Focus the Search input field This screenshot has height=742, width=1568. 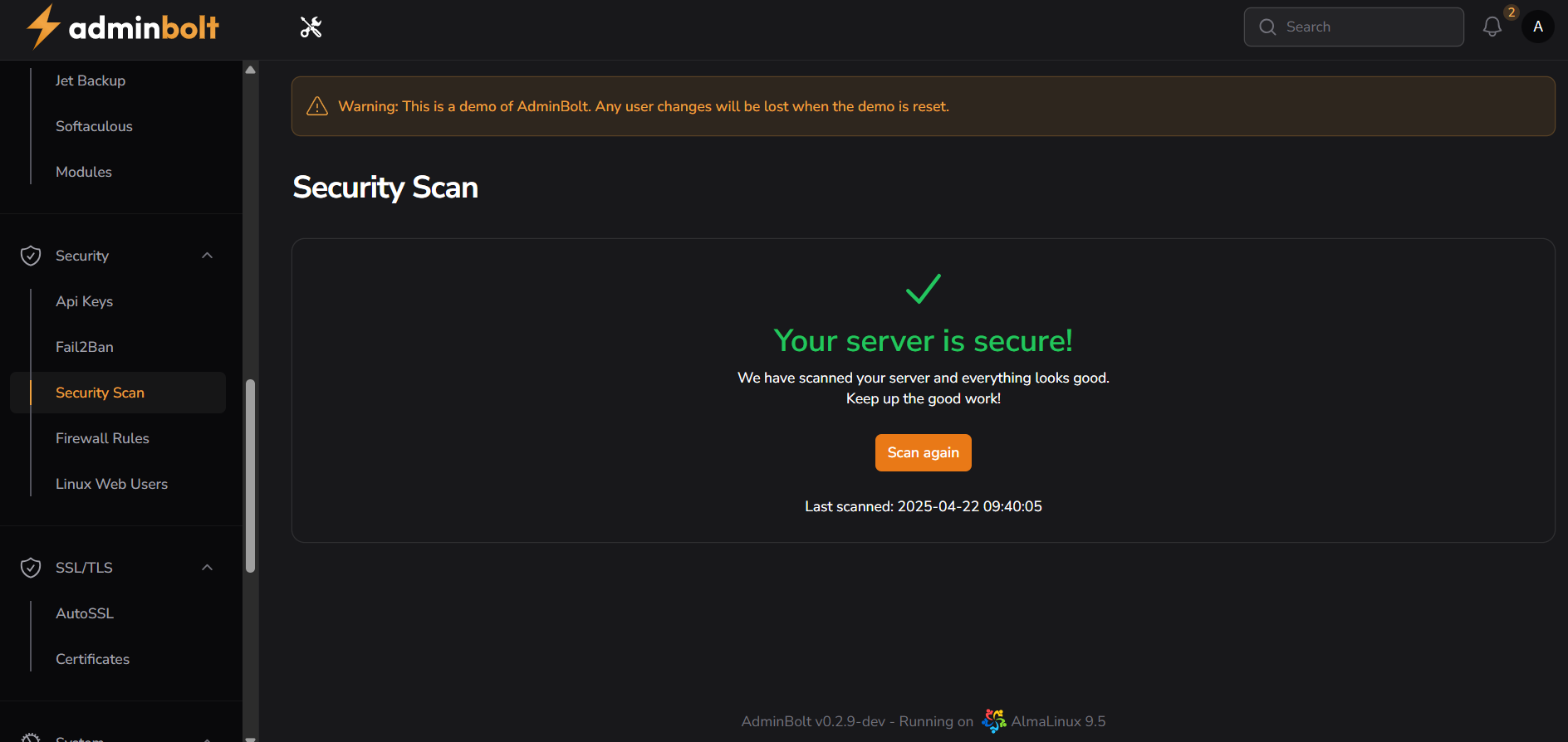pos(1354,27)
